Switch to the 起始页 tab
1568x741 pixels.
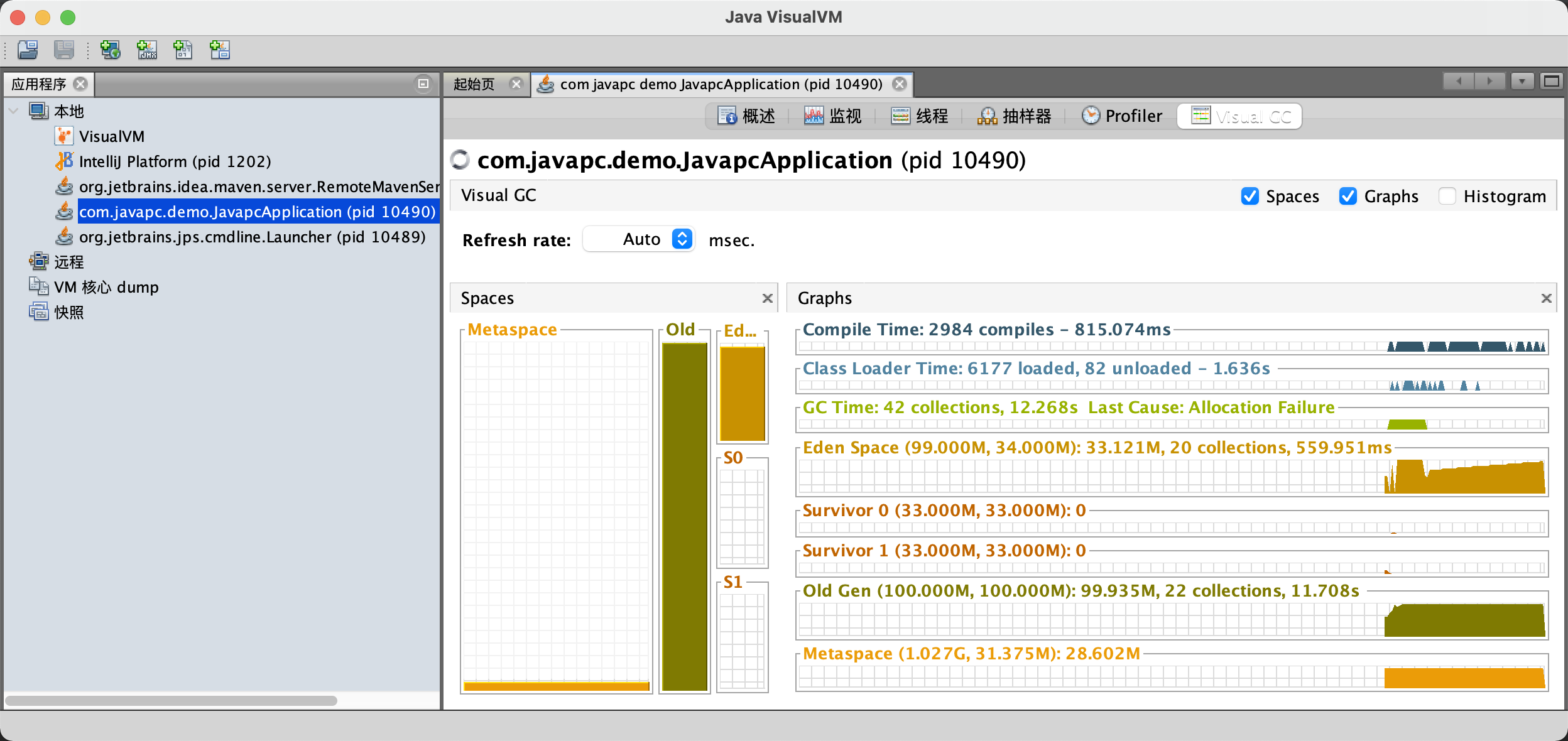tap(474, 84)
